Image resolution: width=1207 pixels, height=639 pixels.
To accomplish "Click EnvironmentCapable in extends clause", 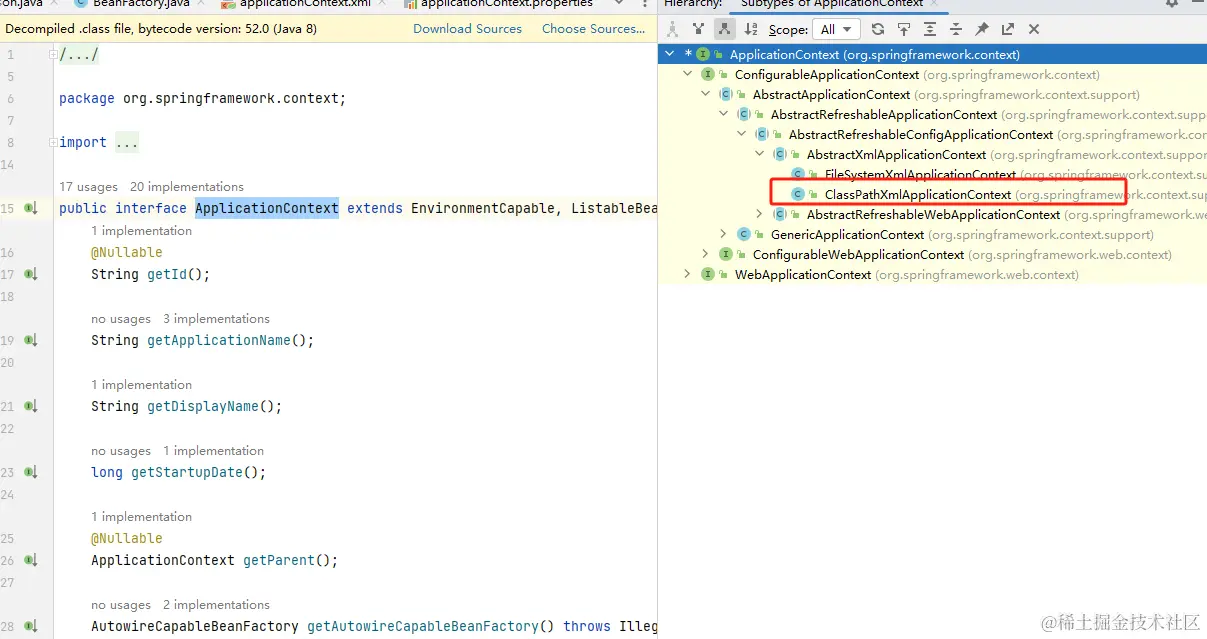I will click(x=483, y=208).
